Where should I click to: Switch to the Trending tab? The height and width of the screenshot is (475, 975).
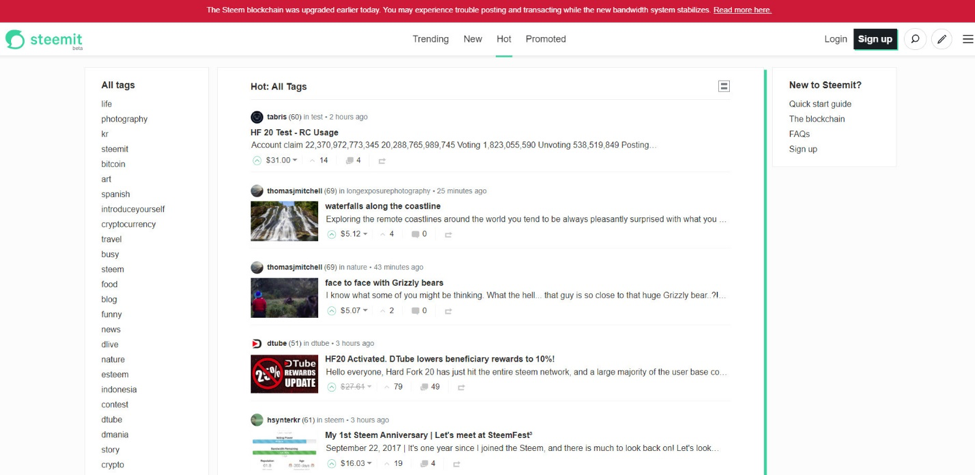click(430, 39)
